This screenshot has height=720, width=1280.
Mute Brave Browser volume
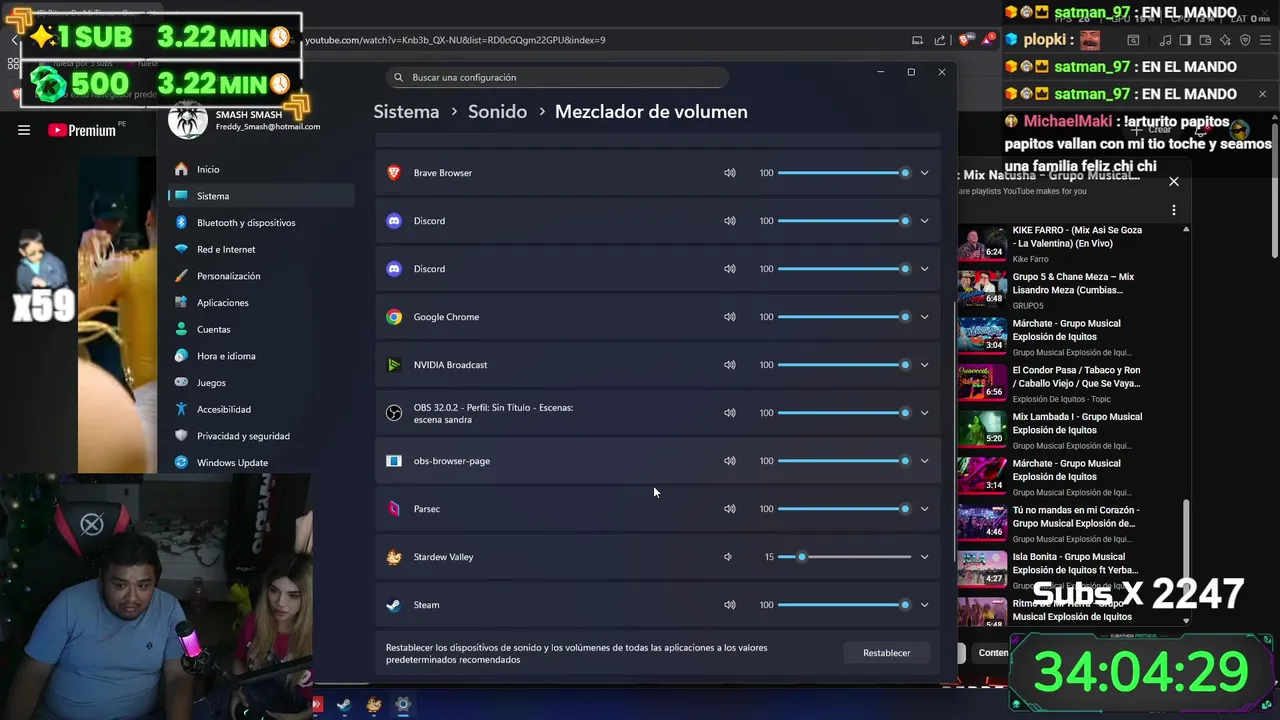click(x=730, y=173)
